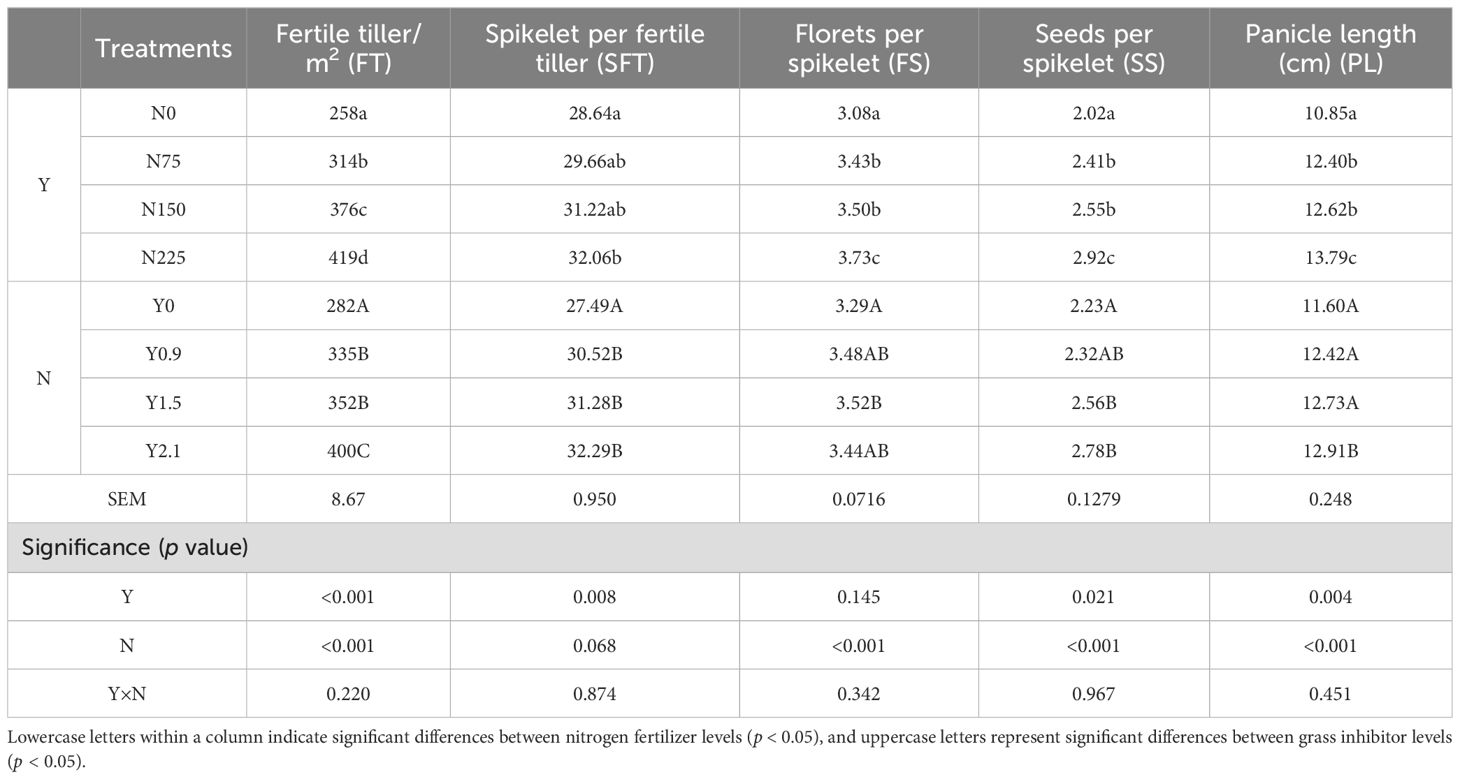Viewport: 1460px width, 779px height.
Task: Click the SEM row label
Action: tap(128, 498)
